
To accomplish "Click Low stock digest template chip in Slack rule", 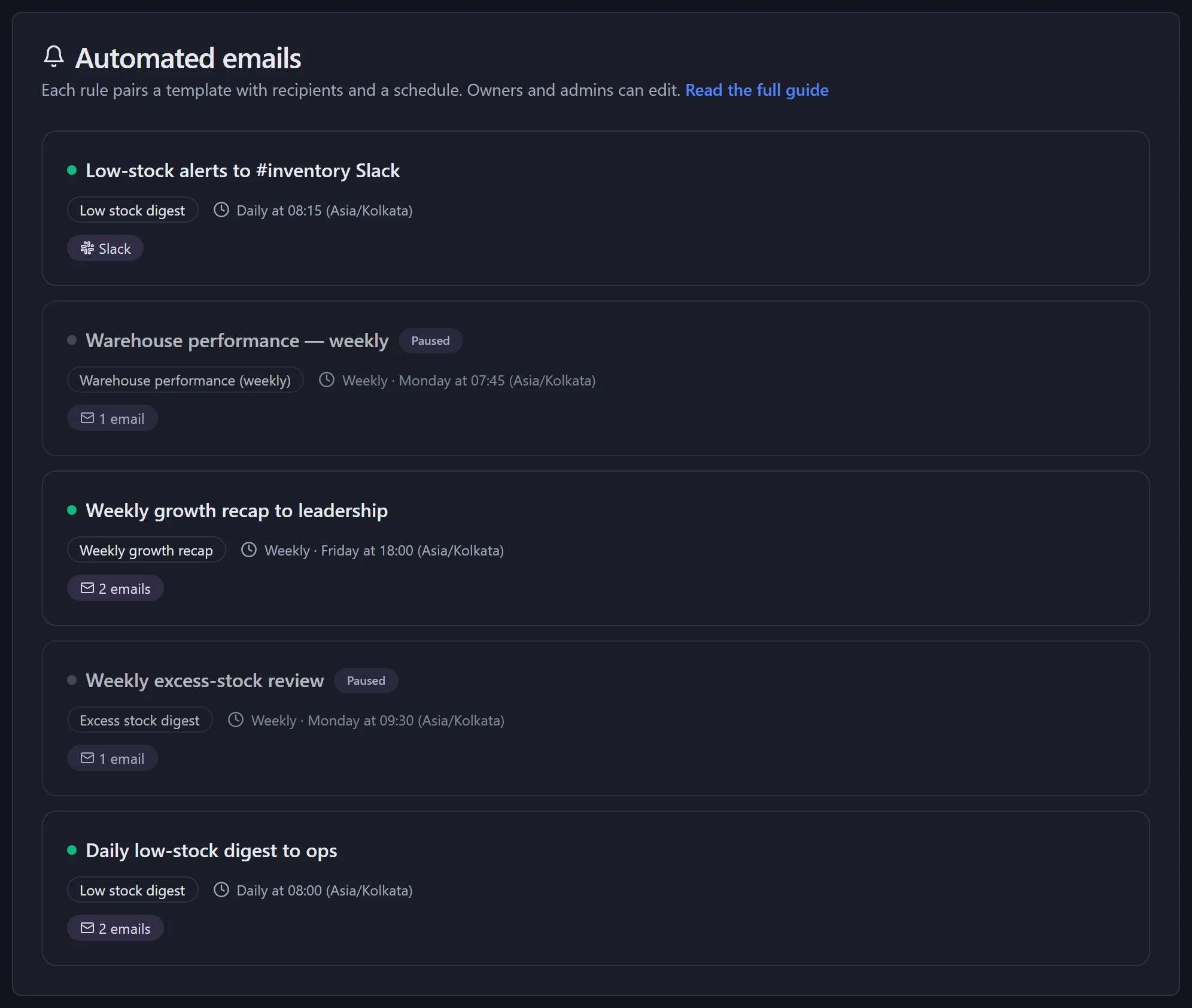I will 132,210.
